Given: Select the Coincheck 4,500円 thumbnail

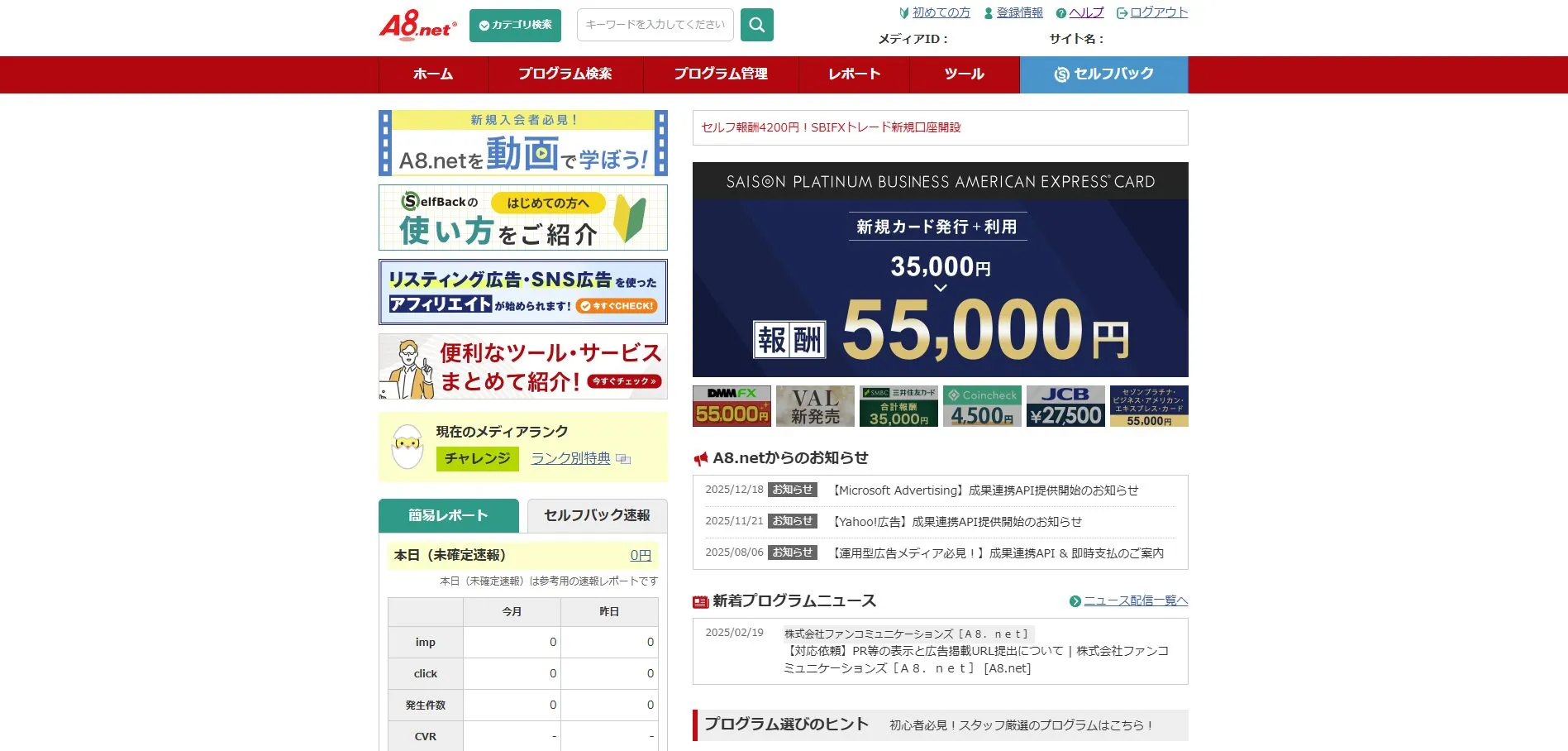Looking at the screenshot, I should pyautogui.click(x=982, y=406).
